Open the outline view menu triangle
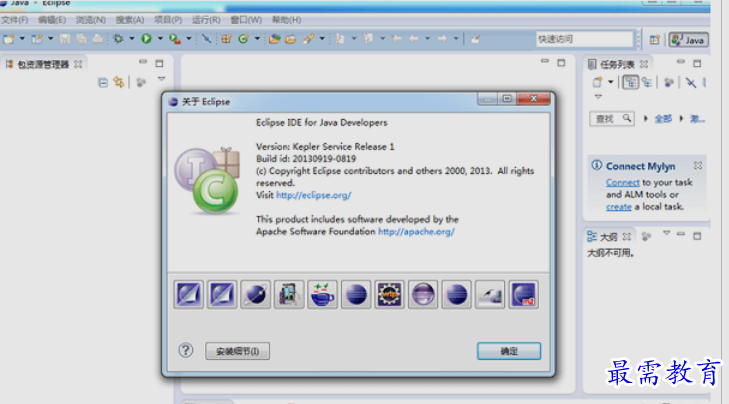Viewport: 729px width, 404px height. click(x=666, y=233)
